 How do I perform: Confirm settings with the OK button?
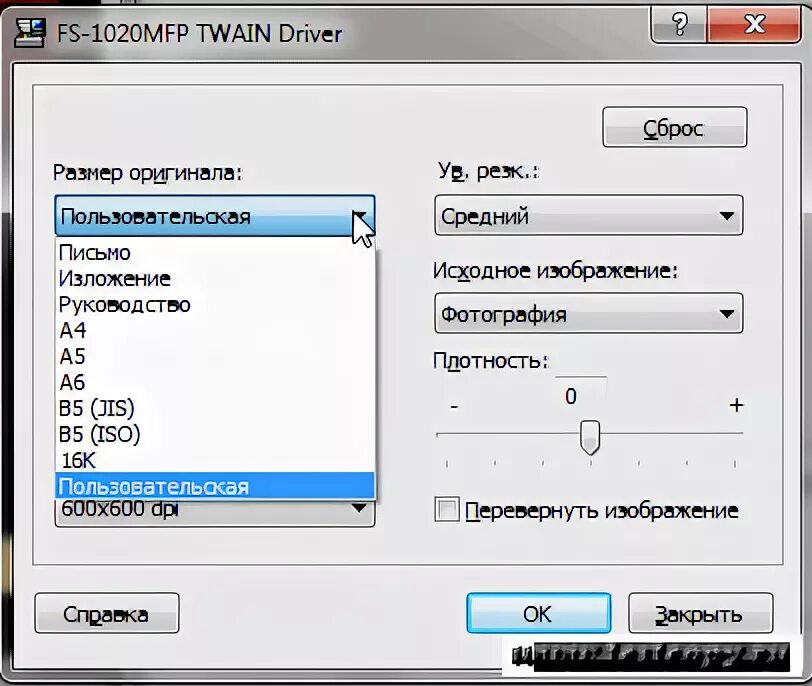pos(539,614)
